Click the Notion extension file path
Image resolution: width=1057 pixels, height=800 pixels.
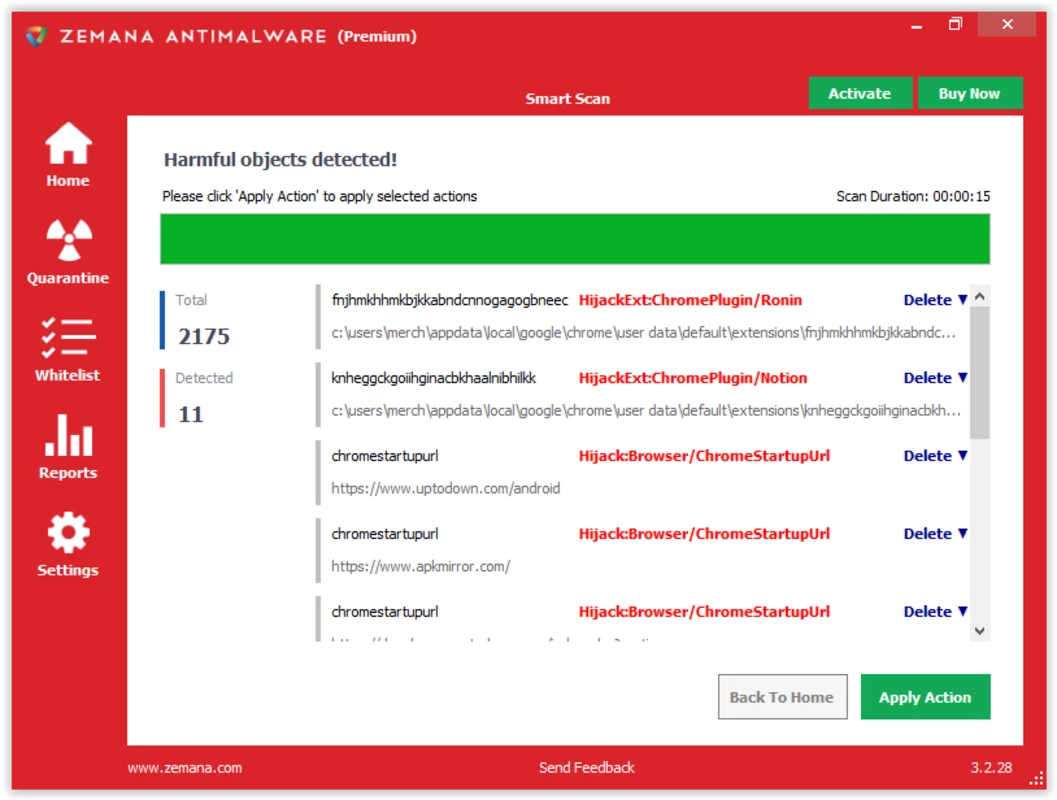point(646,410)
